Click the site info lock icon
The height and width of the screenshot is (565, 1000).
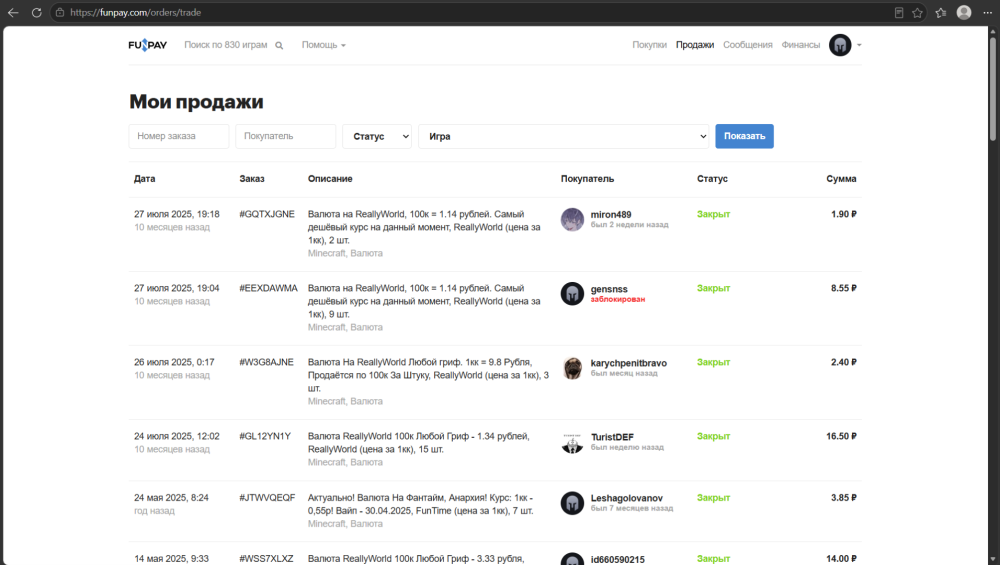(x=60, y=13)
